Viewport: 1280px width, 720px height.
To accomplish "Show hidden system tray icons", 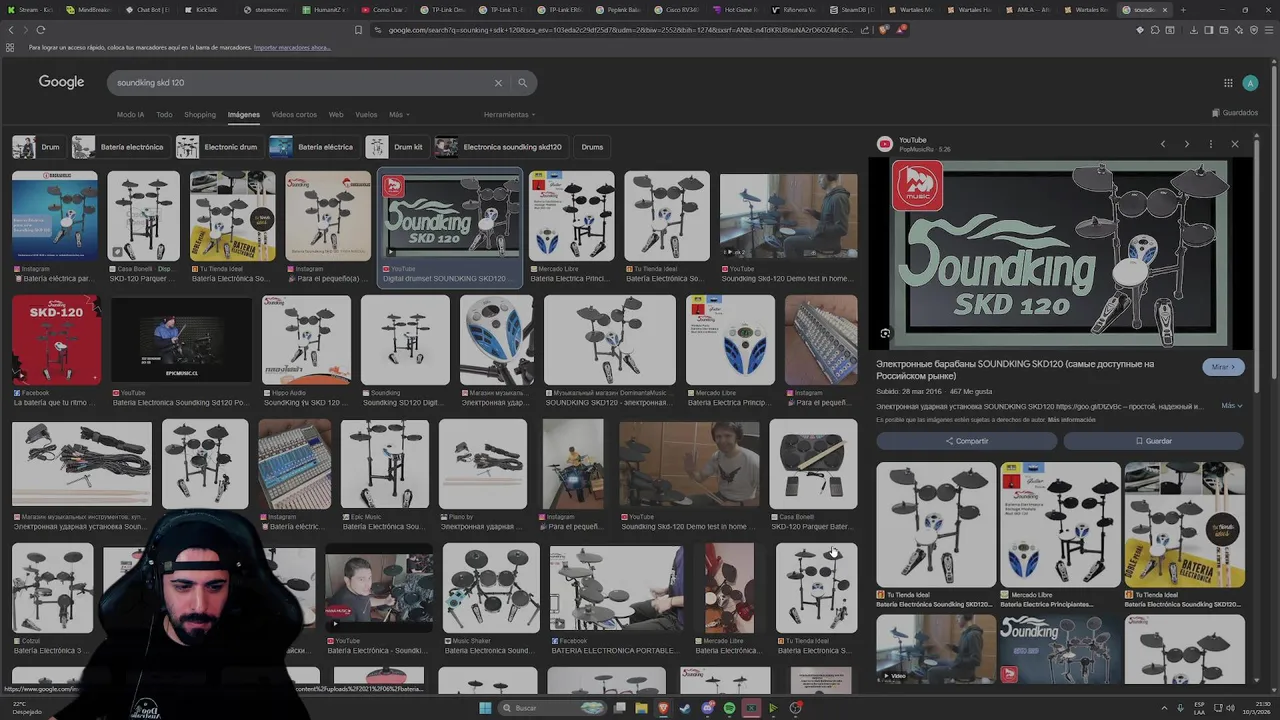I will pyautogui.click(x=1164, y=708).
